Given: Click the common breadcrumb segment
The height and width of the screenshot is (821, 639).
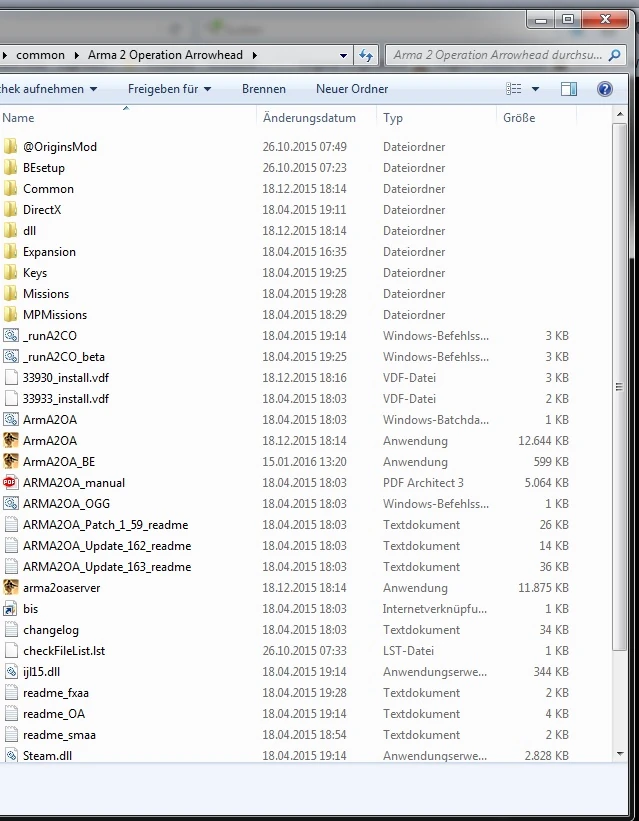Looking at the screenshot, I should pyautogui.click(x=40, y=55).
